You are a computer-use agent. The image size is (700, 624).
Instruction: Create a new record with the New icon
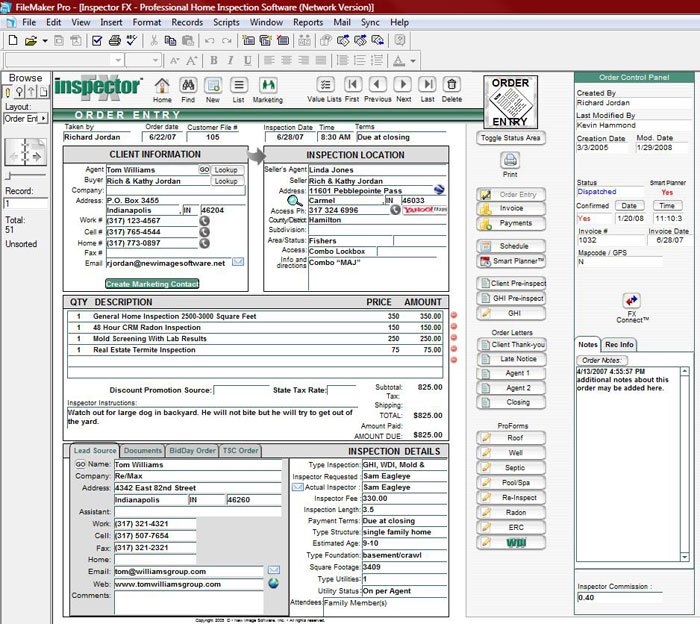(x=213, y=86)
